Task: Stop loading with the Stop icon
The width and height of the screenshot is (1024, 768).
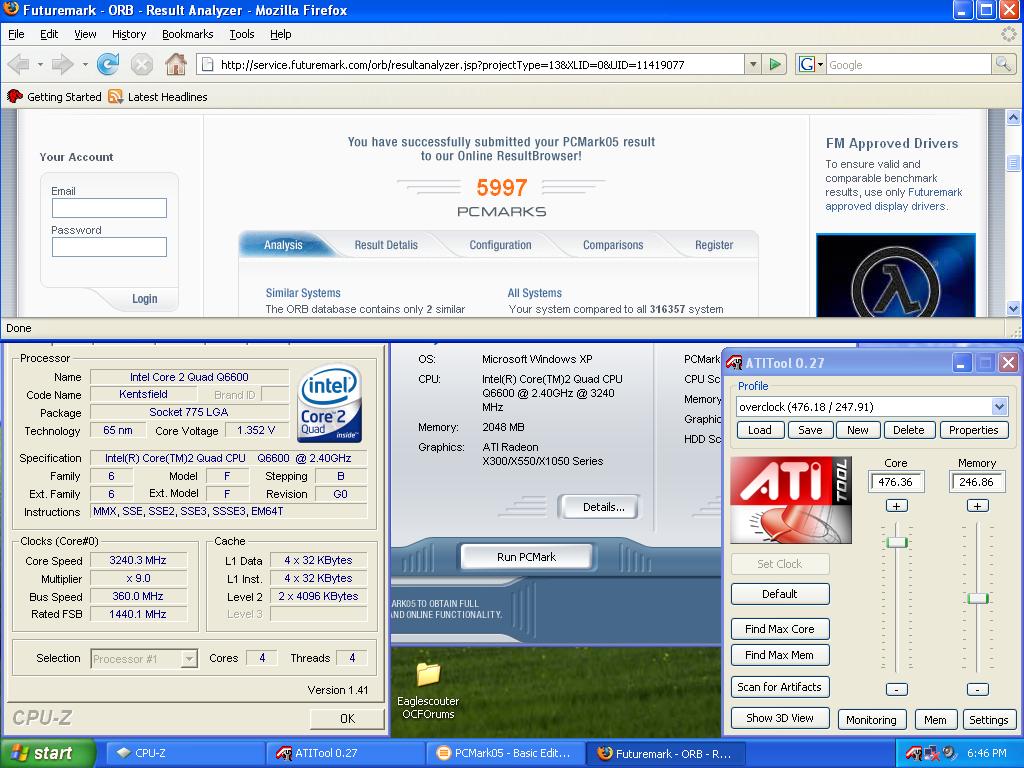Action: tap(141, 64)
